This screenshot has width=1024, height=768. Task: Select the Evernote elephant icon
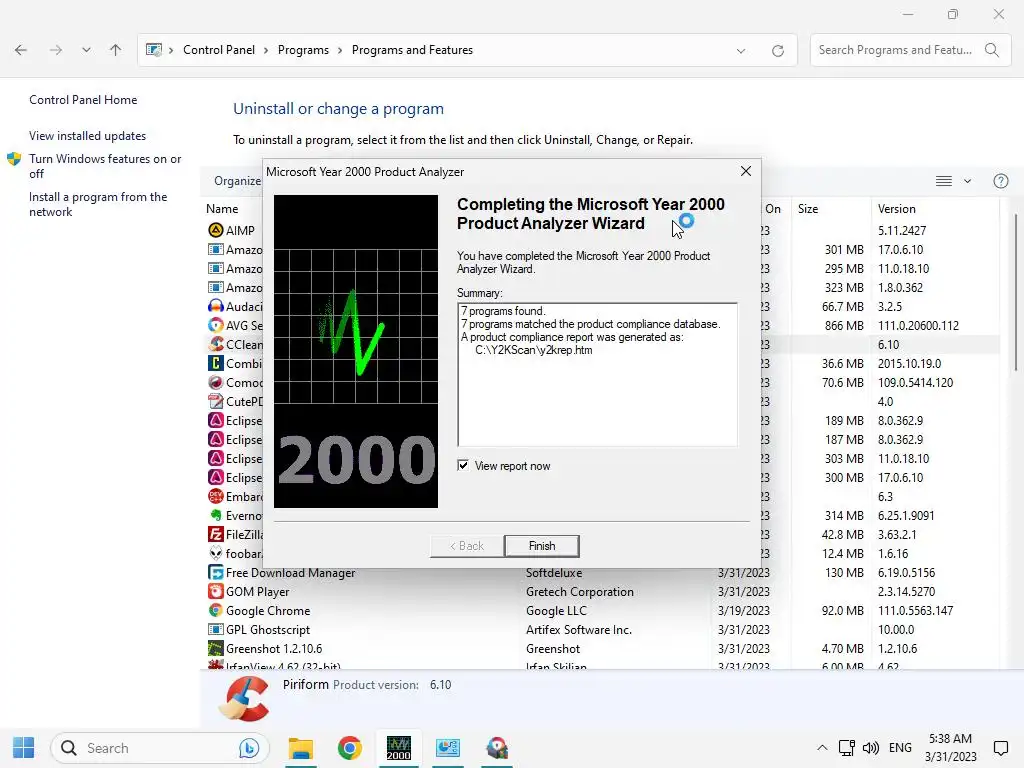[216, 515]
